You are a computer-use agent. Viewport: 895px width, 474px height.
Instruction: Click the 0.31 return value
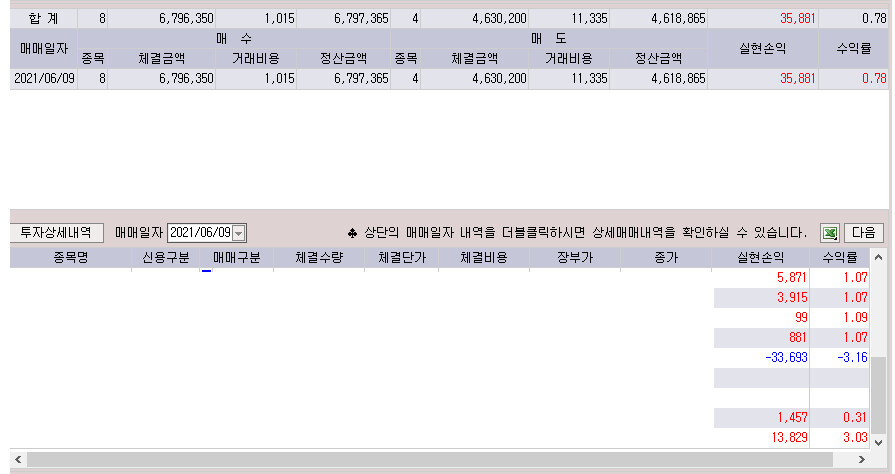tap(855, 417)
